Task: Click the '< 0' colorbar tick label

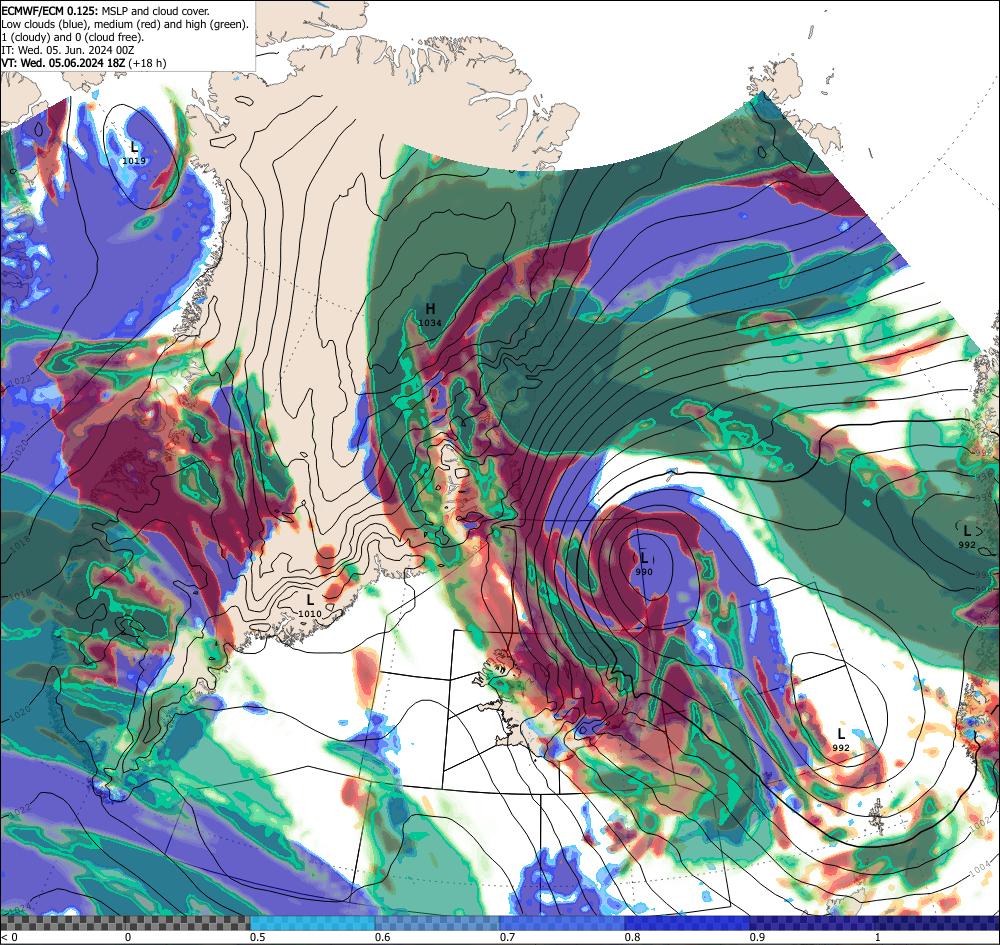Action: point(9,937)
